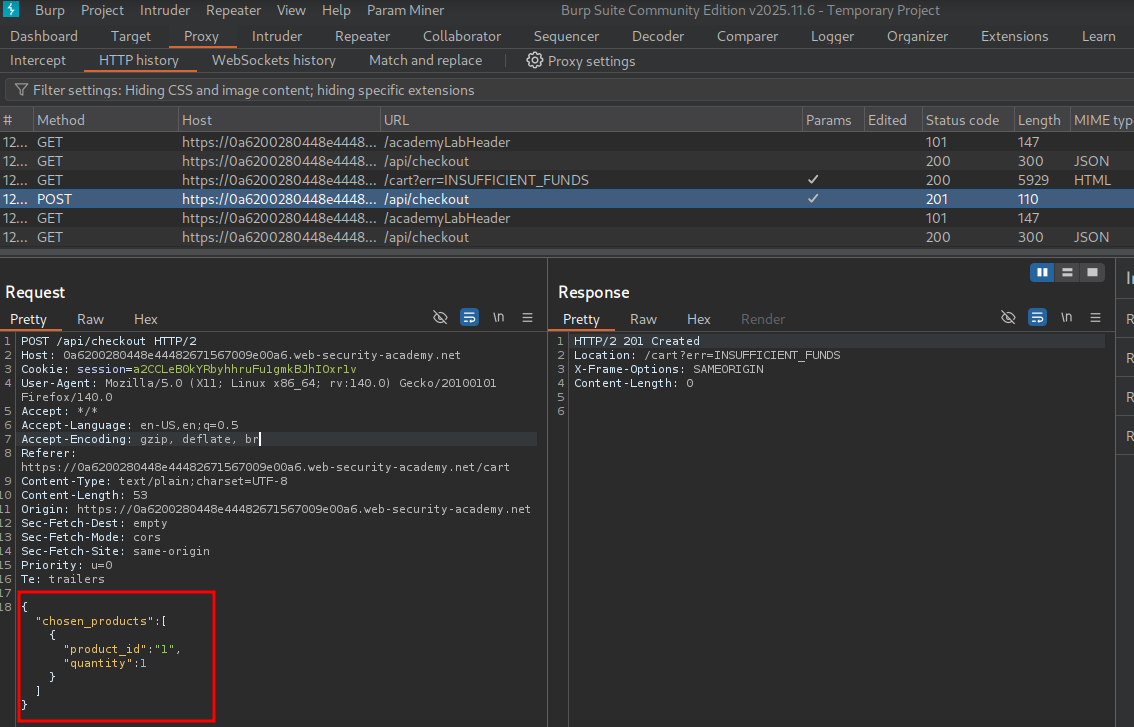Toggle show newline \n in Request pane

click(498, 318)
